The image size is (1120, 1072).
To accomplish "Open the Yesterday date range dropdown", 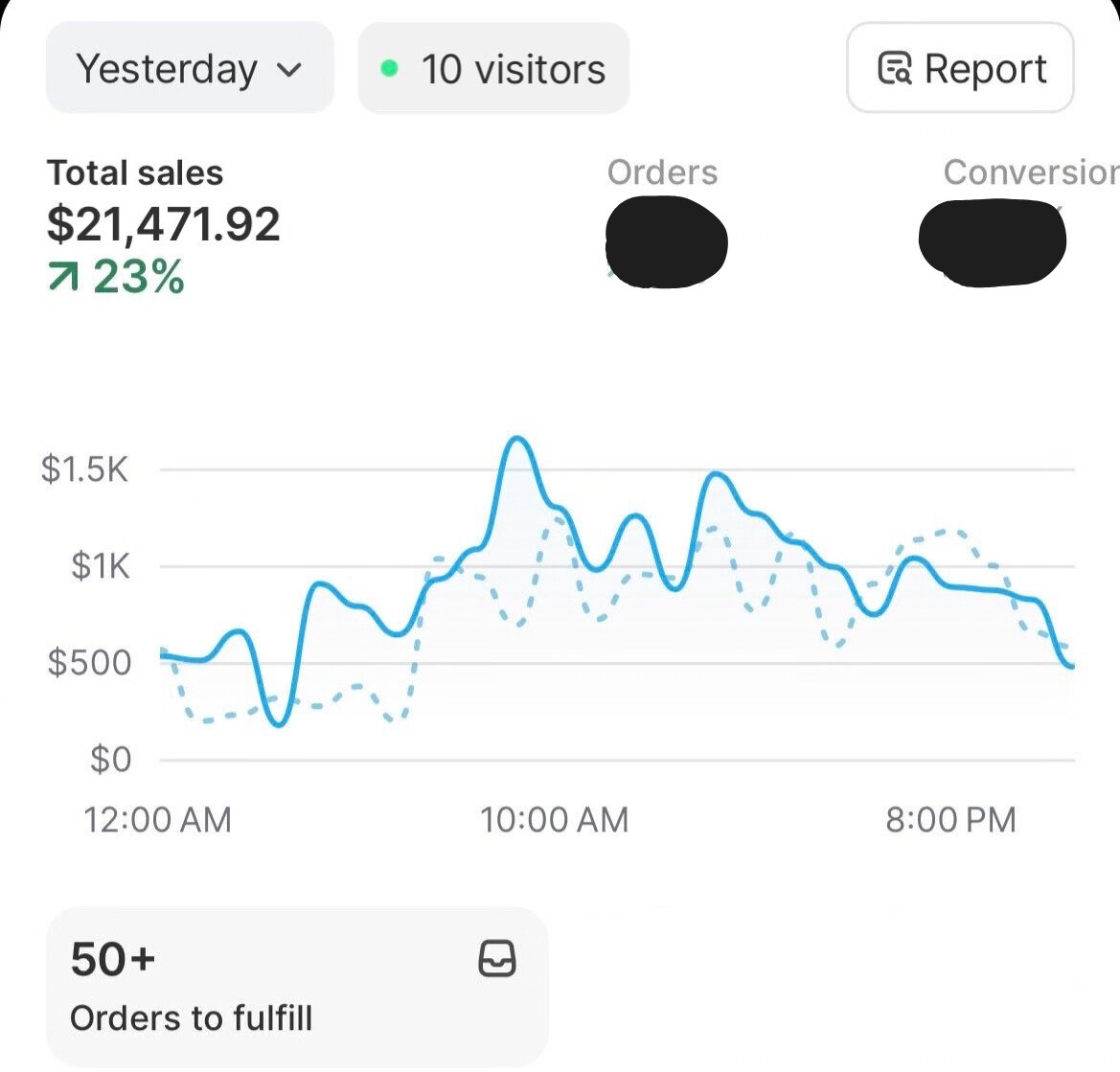I will coord(190,68).
